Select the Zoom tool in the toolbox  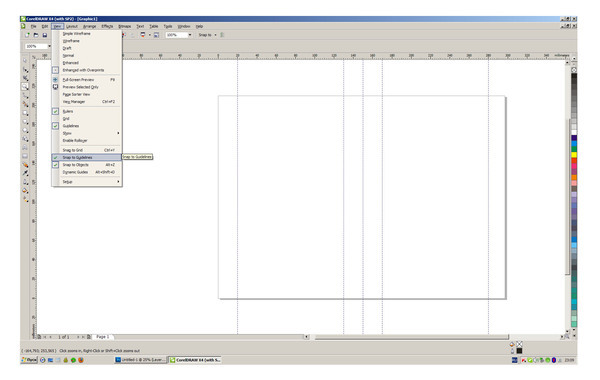point(25,87)
